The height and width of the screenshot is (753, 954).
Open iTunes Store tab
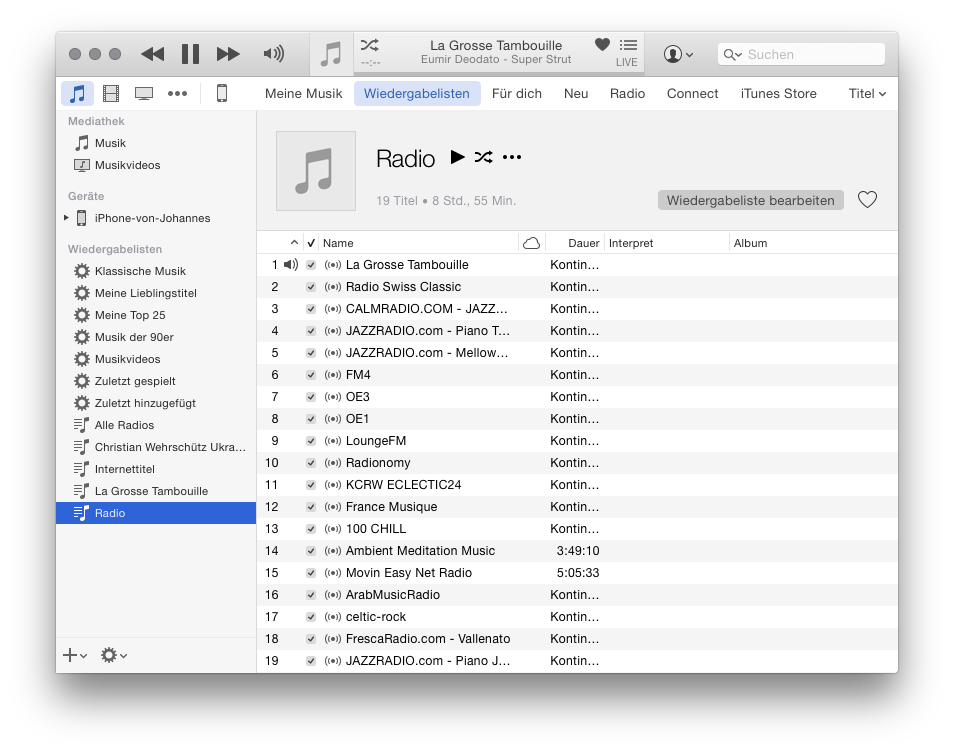778,94
